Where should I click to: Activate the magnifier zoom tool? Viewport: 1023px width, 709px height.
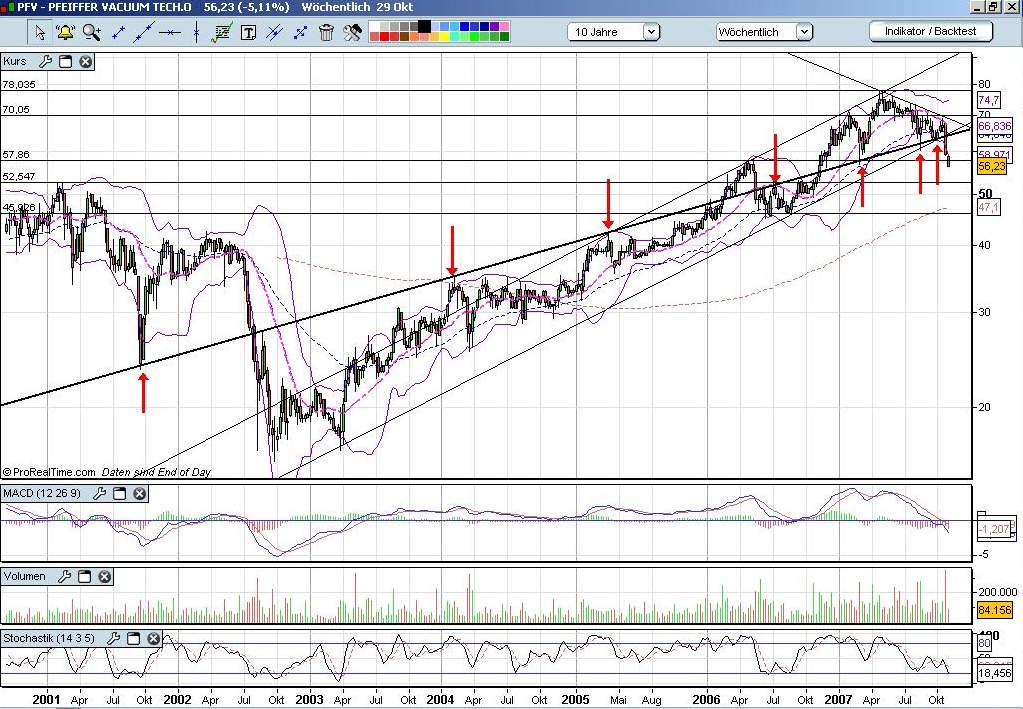[92, 32]
